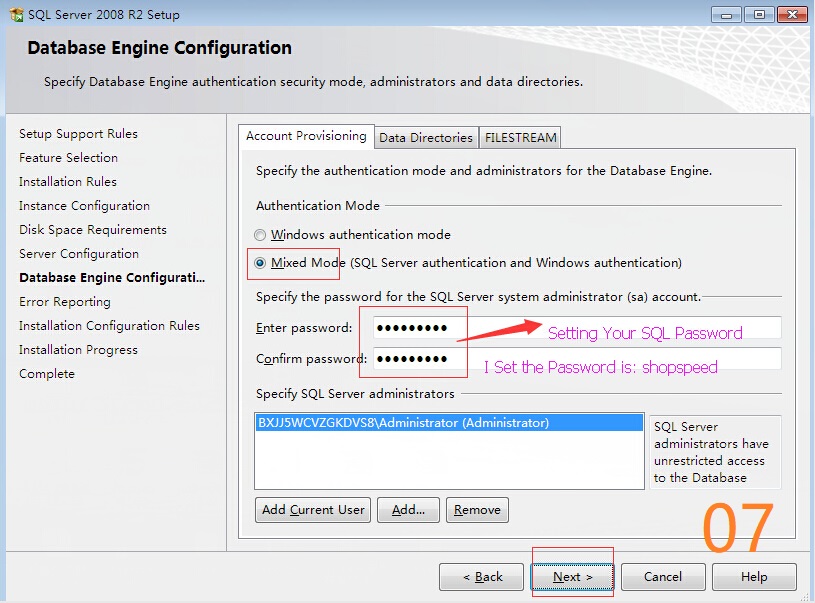Select Windows authentication mode radio button
Image resolution: width=815 pixels, height=603 pixels.
pos(261,235)
